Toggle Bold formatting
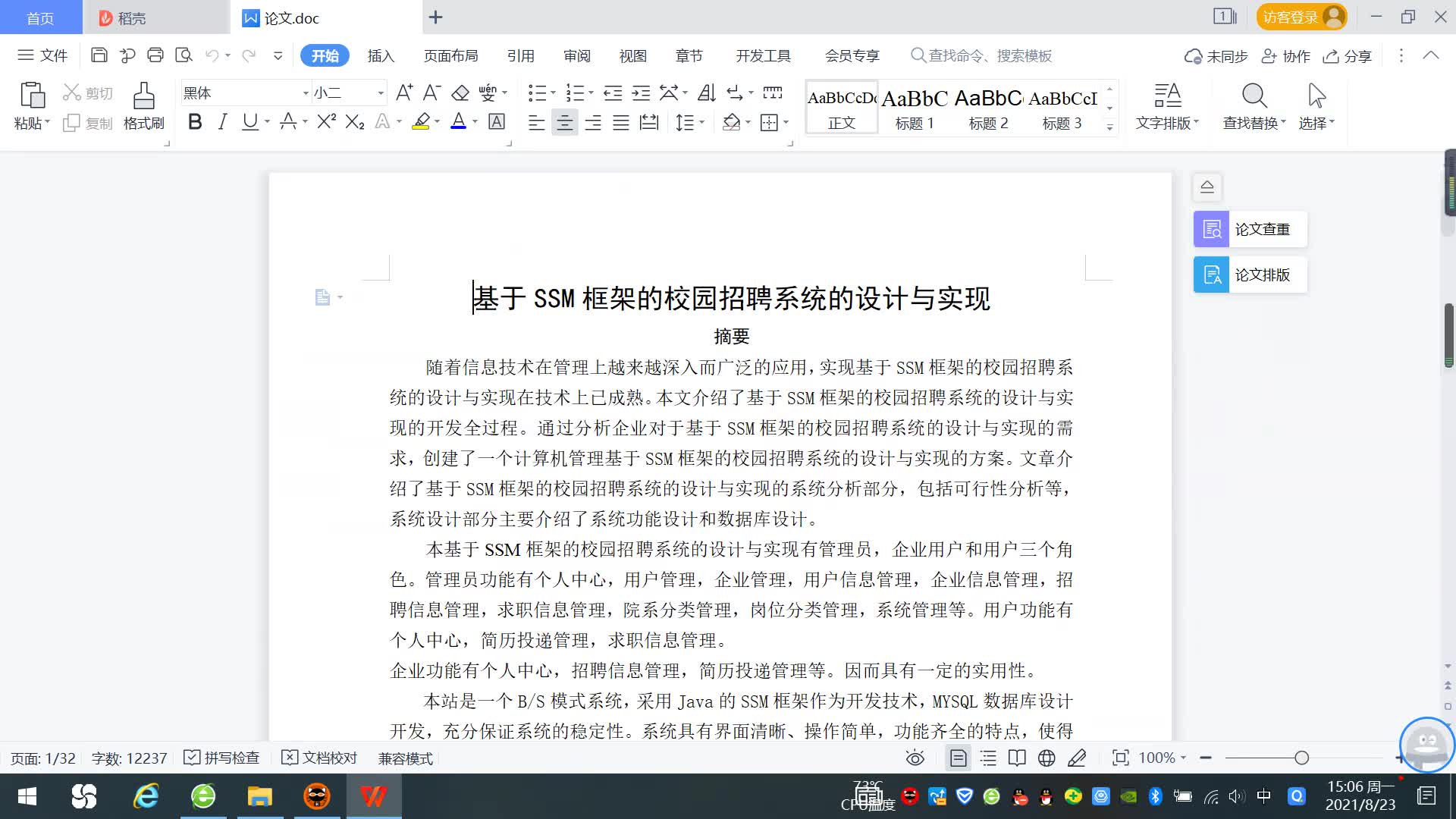1456x819 pixels. [195, 122]
